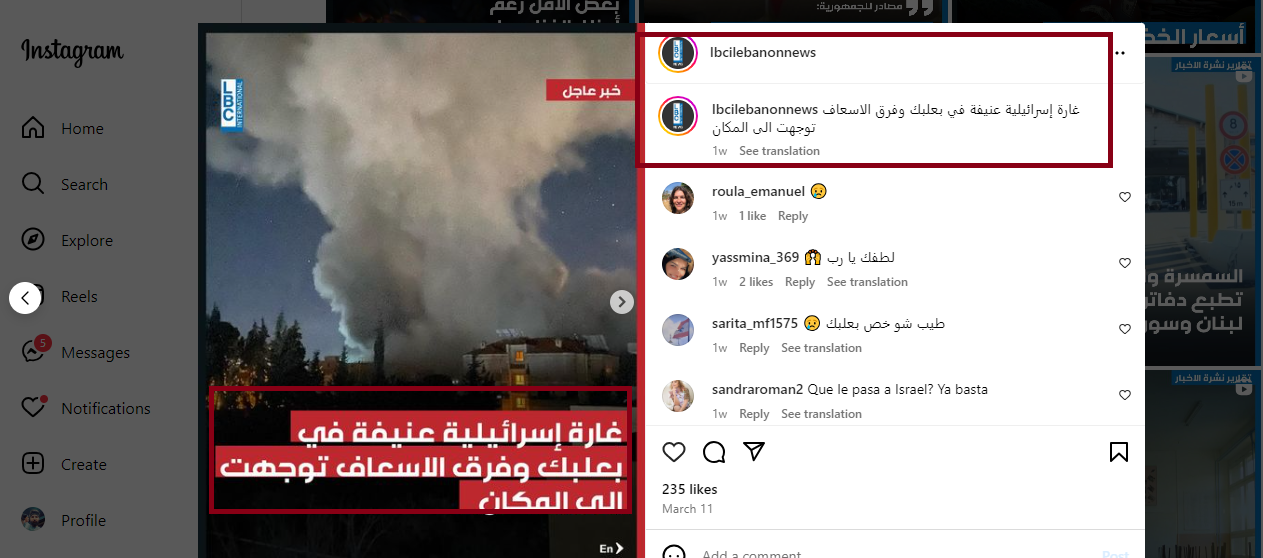Like sandraroman2's comment

tap(1124, 395)
